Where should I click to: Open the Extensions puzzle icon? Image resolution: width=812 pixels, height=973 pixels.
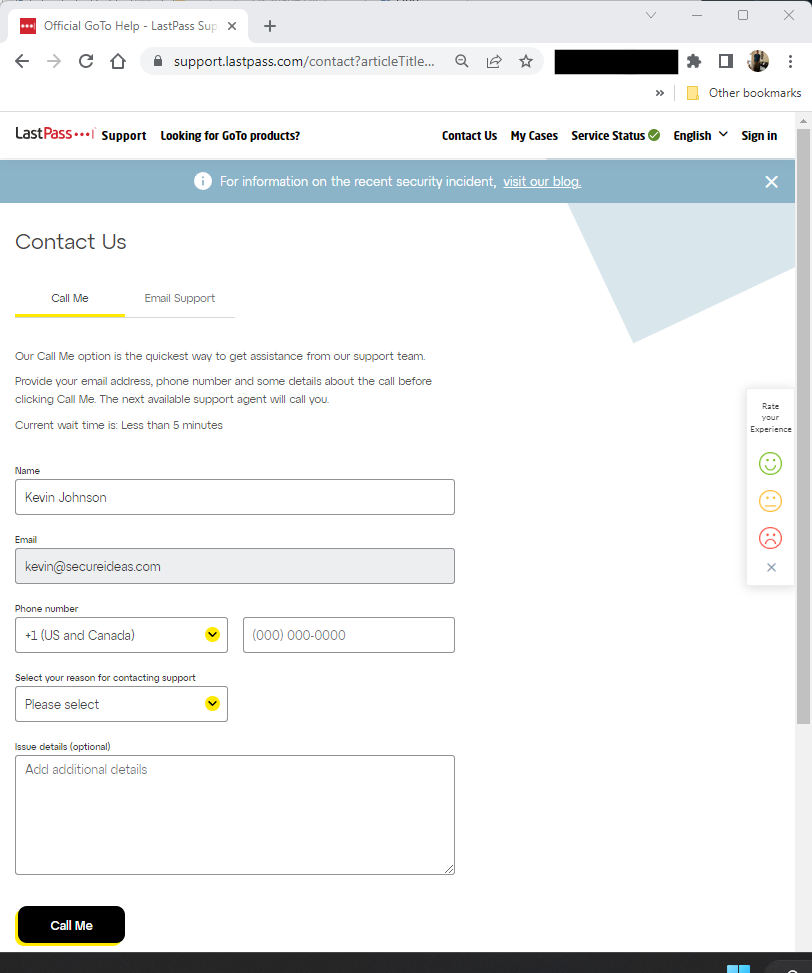694,61
